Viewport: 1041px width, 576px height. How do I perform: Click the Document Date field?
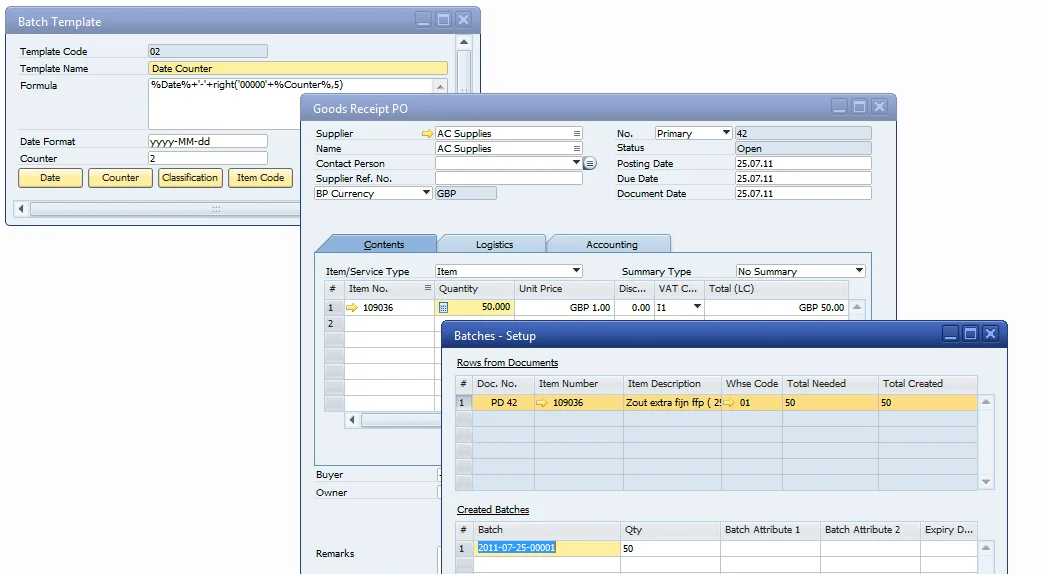coord(803,194)
